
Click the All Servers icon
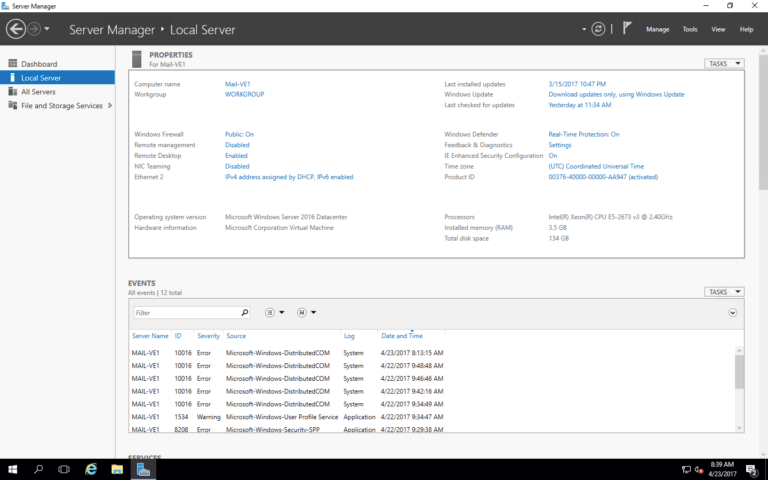coord(13,92)
